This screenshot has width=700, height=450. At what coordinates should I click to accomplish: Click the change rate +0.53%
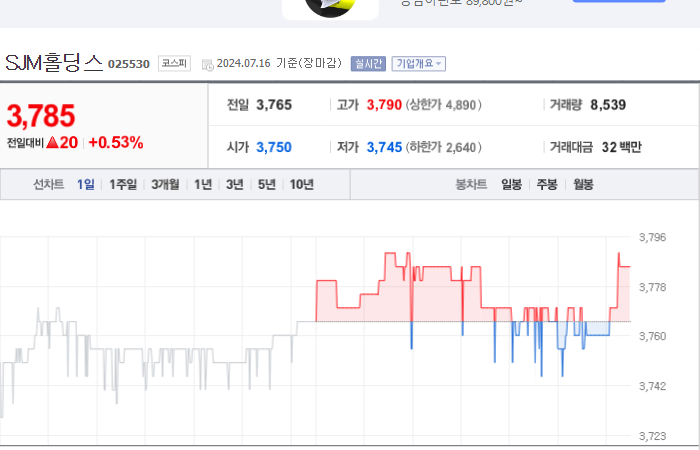coord(116,142)
